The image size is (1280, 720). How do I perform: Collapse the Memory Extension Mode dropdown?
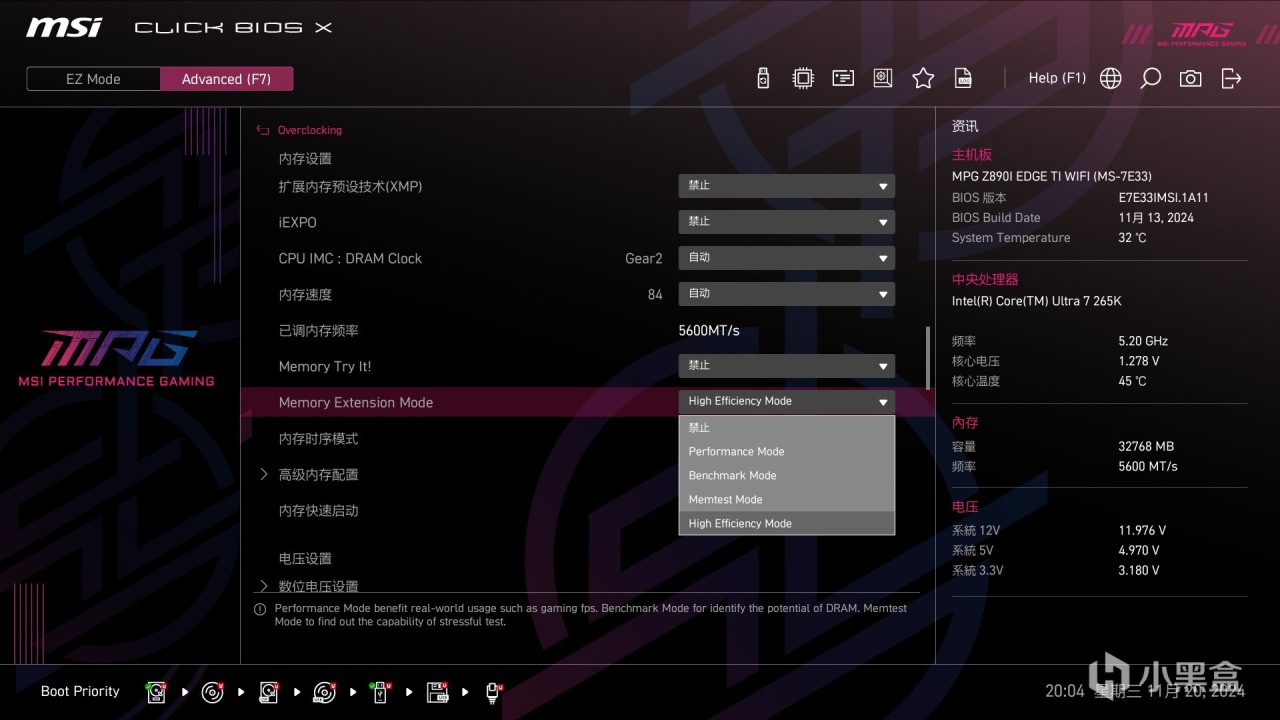click(786, 402)
